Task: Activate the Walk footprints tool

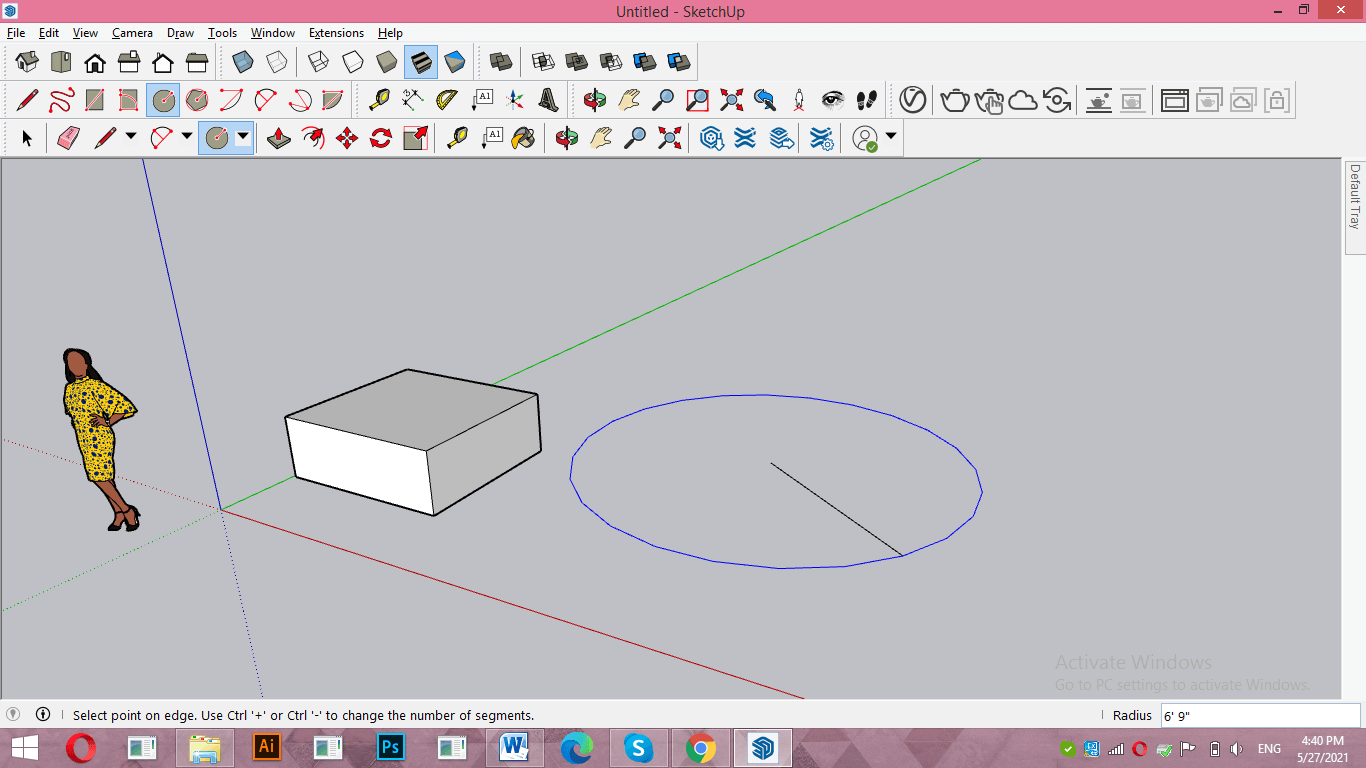Action: [x=867, y=100]
